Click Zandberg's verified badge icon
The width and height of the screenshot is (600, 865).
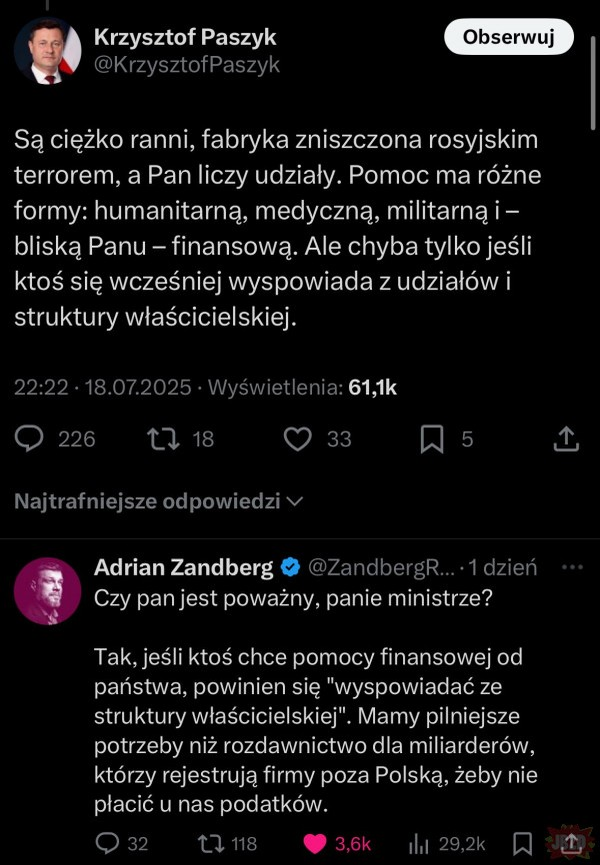click(x=291, y=568)
